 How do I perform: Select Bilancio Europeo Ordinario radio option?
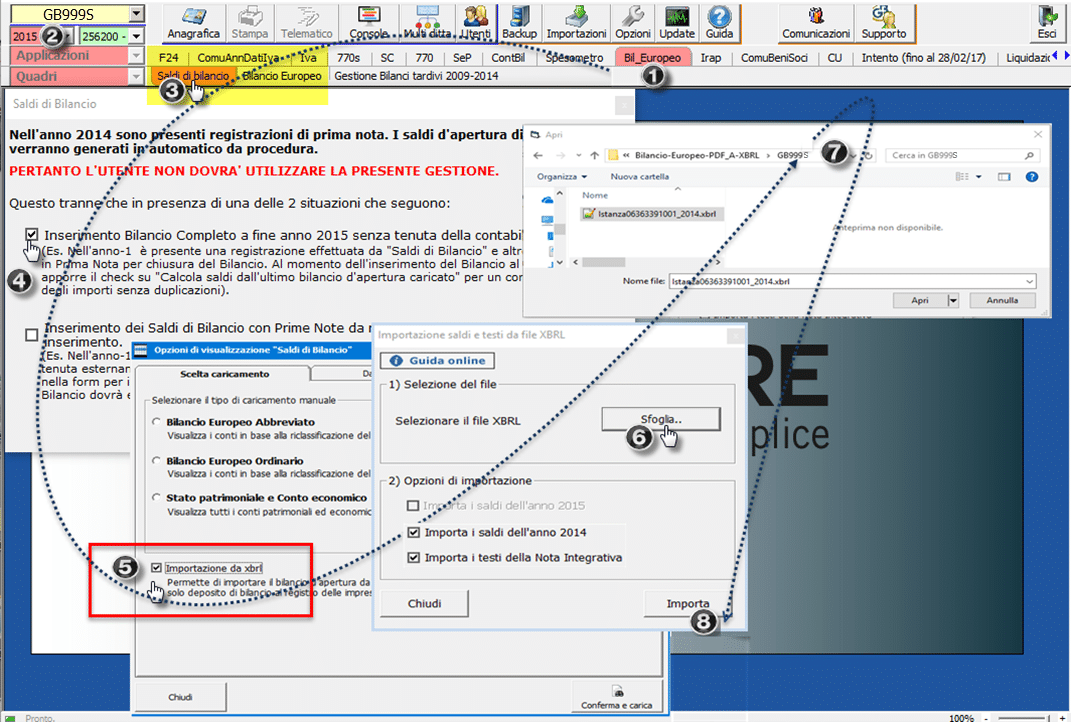[157, 461]
